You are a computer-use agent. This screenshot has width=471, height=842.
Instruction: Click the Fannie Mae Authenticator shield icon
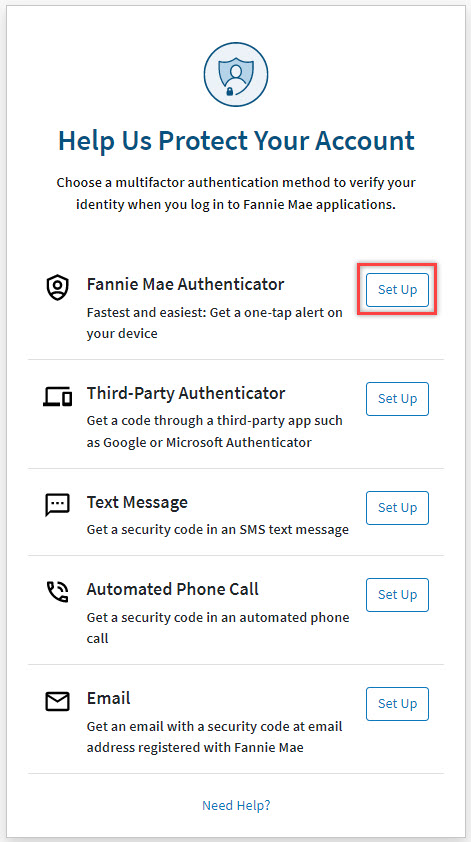(x=57, y=287)
